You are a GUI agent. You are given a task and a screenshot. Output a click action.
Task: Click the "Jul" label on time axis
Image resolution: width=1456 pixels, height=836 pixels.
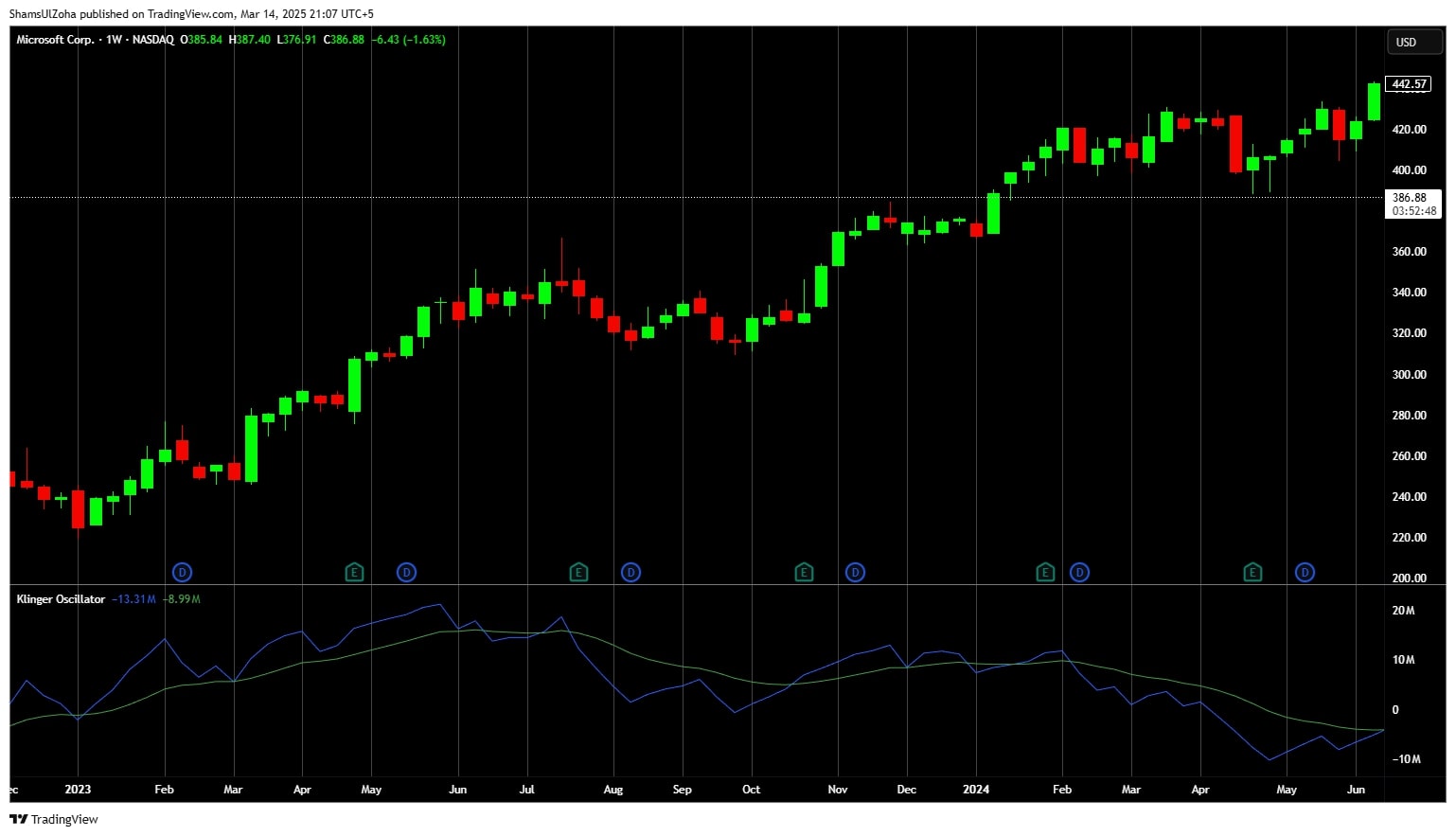tap(526, 790)
